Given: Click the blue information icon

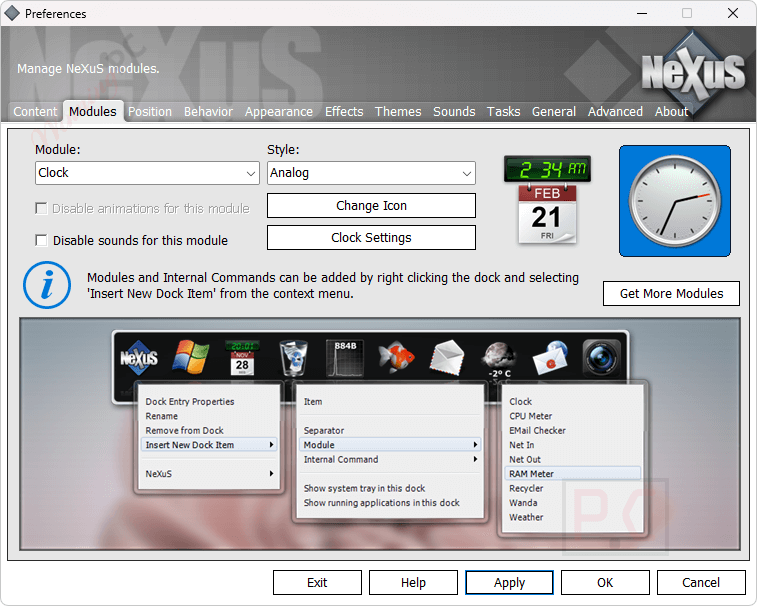Looking at the screenshot, I should [47, 285].
